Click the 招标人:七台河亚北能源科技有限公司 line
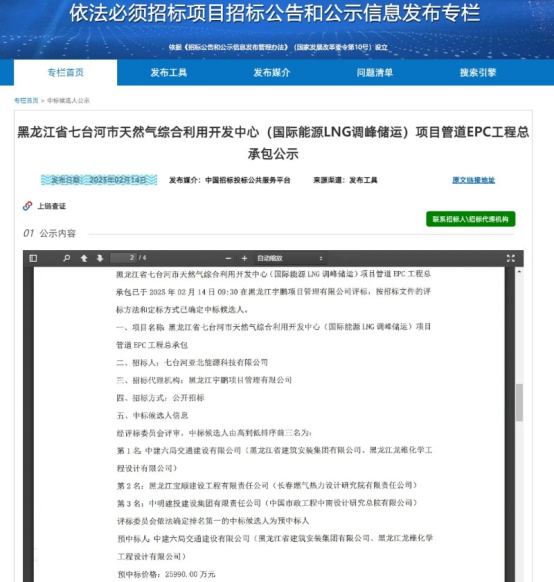This screenshot has height=582, width=554. 192,362
